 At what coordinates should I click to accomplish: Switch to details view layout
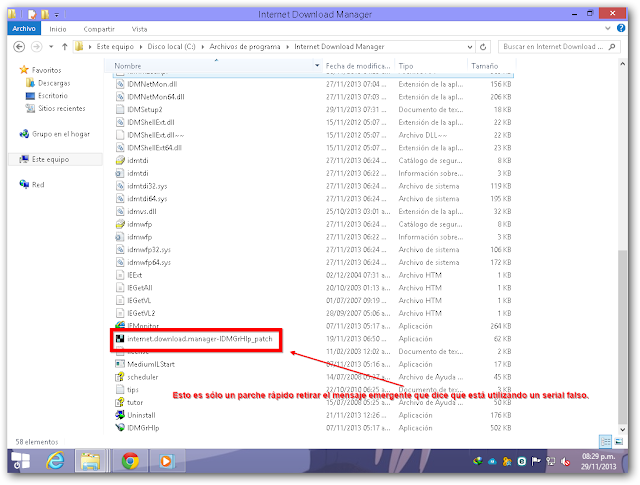605,441
